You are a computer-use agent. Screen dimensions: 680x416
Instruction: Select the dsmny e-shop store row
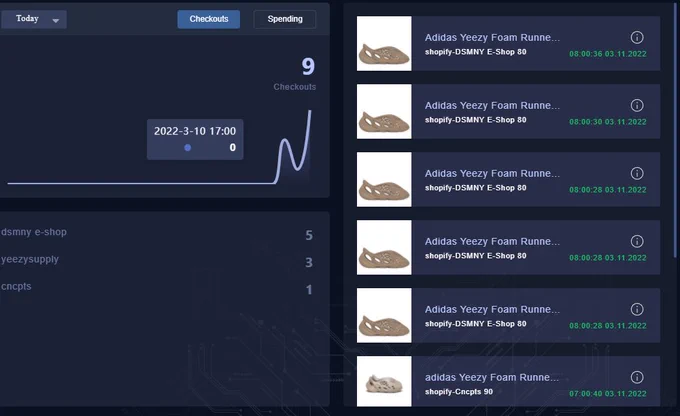point(157,233)
